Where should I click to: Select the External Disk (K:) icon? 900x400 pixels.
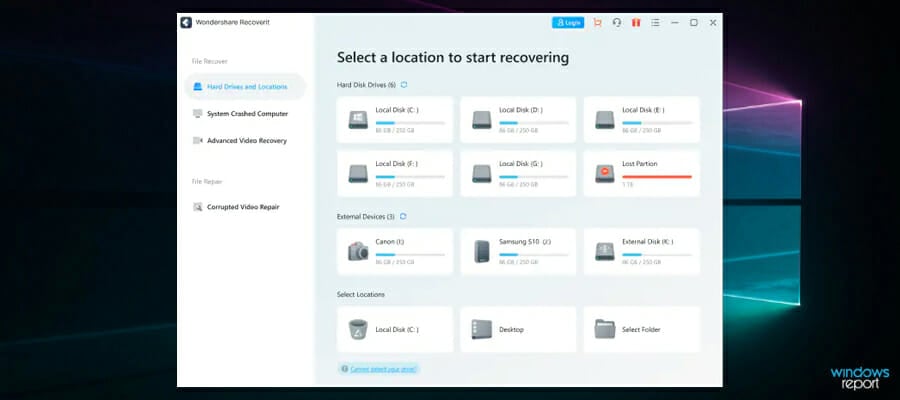(605, 251)
